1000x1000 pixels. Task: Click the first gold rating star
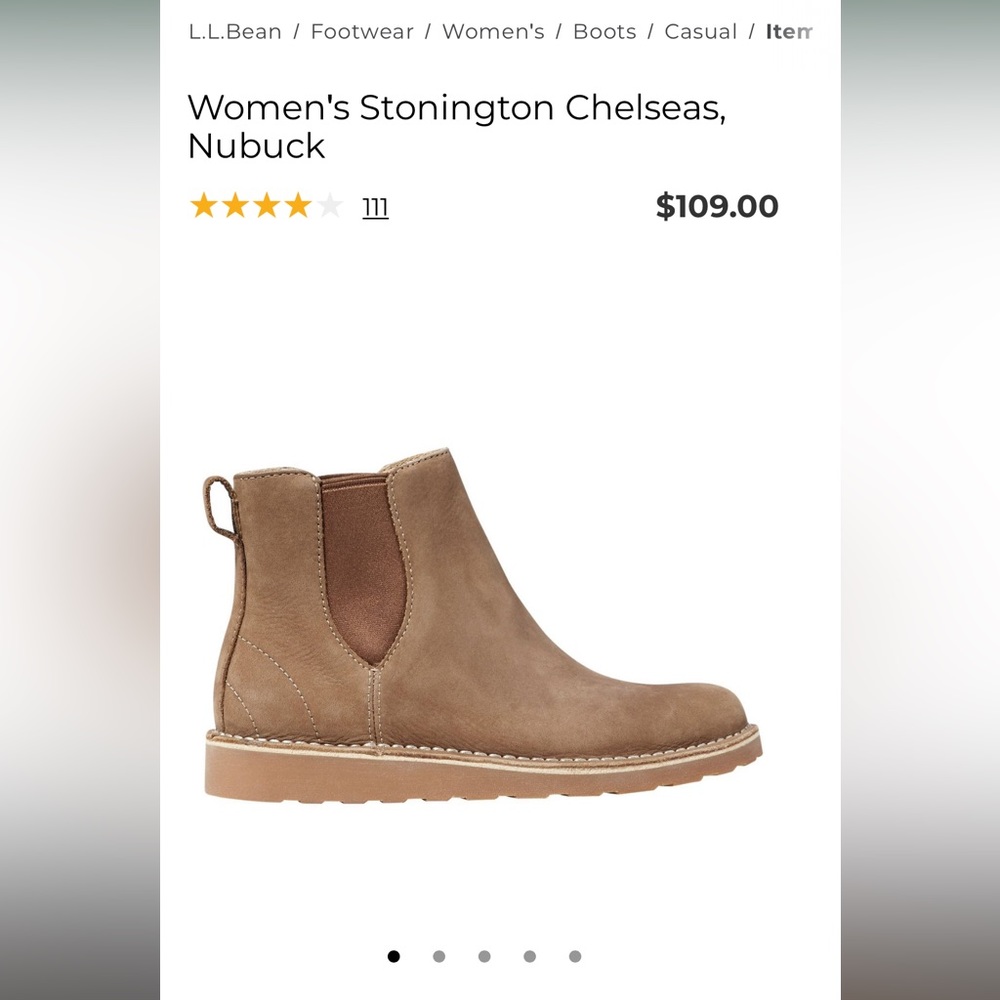pyautogui.click(x=202, y=205)
